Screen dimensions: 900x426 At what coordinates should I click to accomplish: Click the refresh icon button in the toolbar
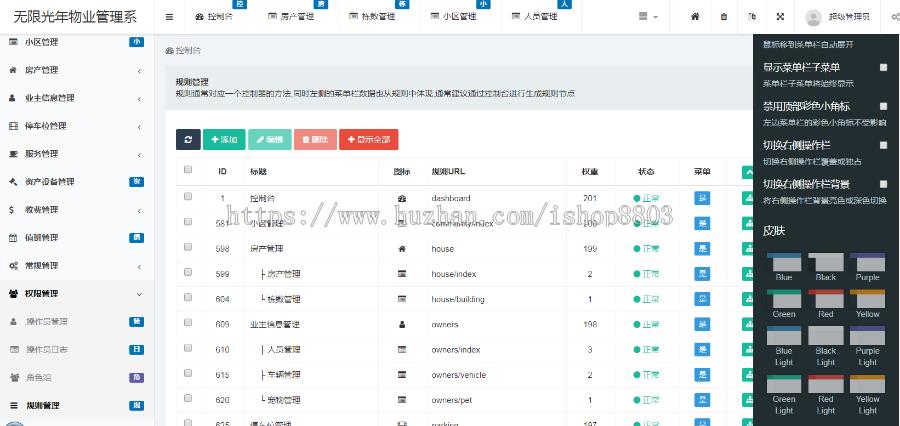coord(188,140)
